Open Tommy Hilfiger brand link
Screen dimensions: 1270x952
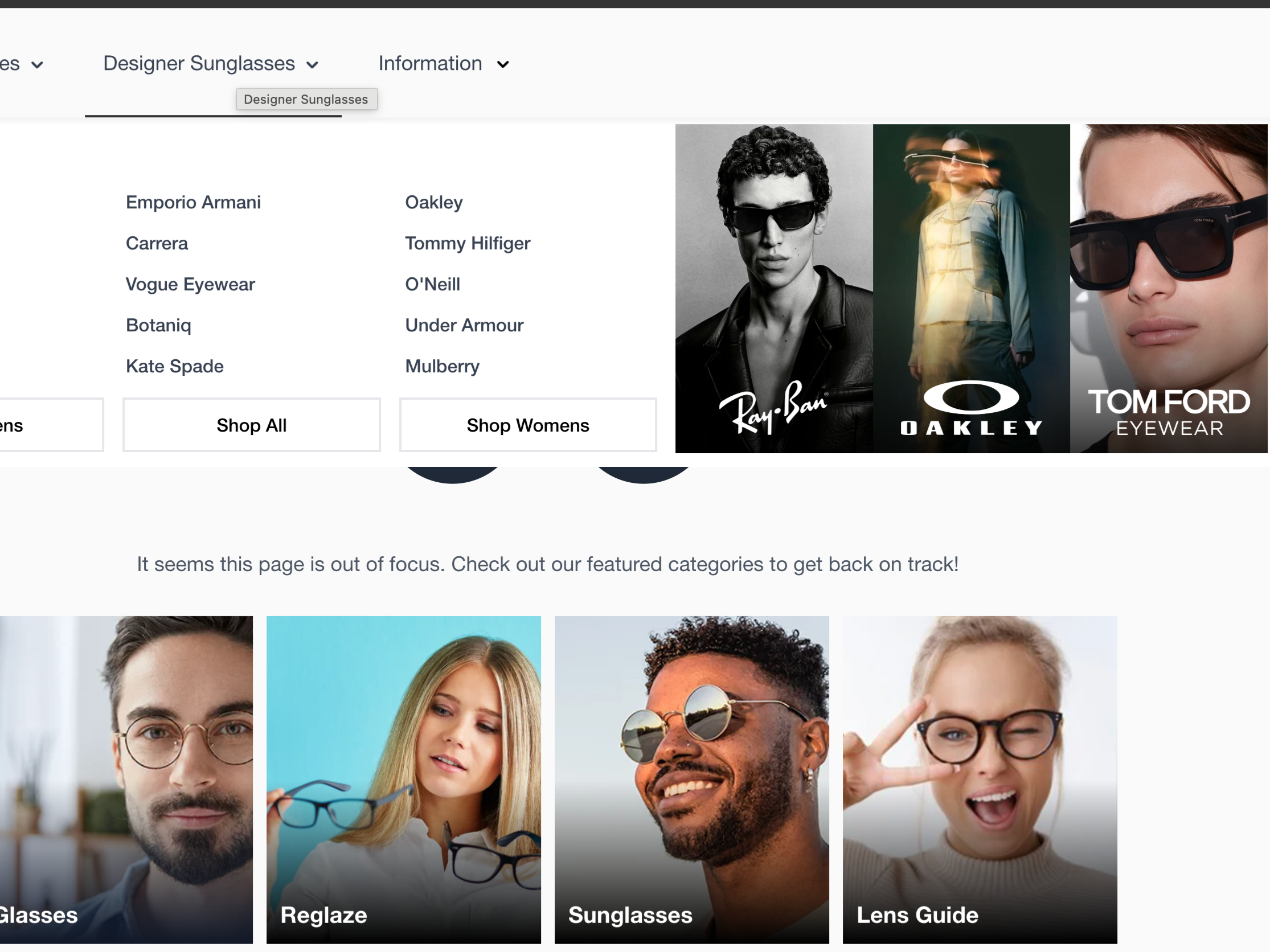(468, 243)
